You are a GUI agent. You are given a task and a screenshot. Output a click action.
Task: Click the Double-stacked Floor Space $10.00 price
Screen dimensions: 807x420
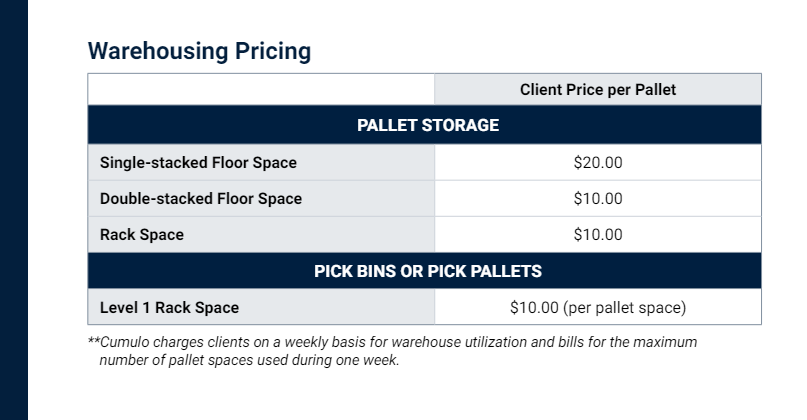click(x=598, y=199)
